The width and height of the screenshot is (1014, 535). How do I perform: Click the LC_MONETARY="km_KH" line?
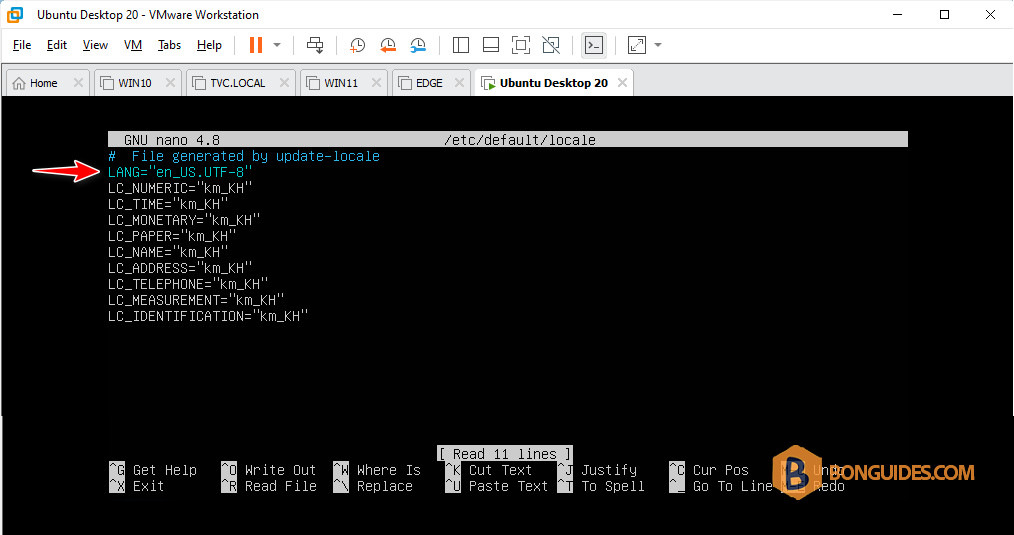point(184,221)
